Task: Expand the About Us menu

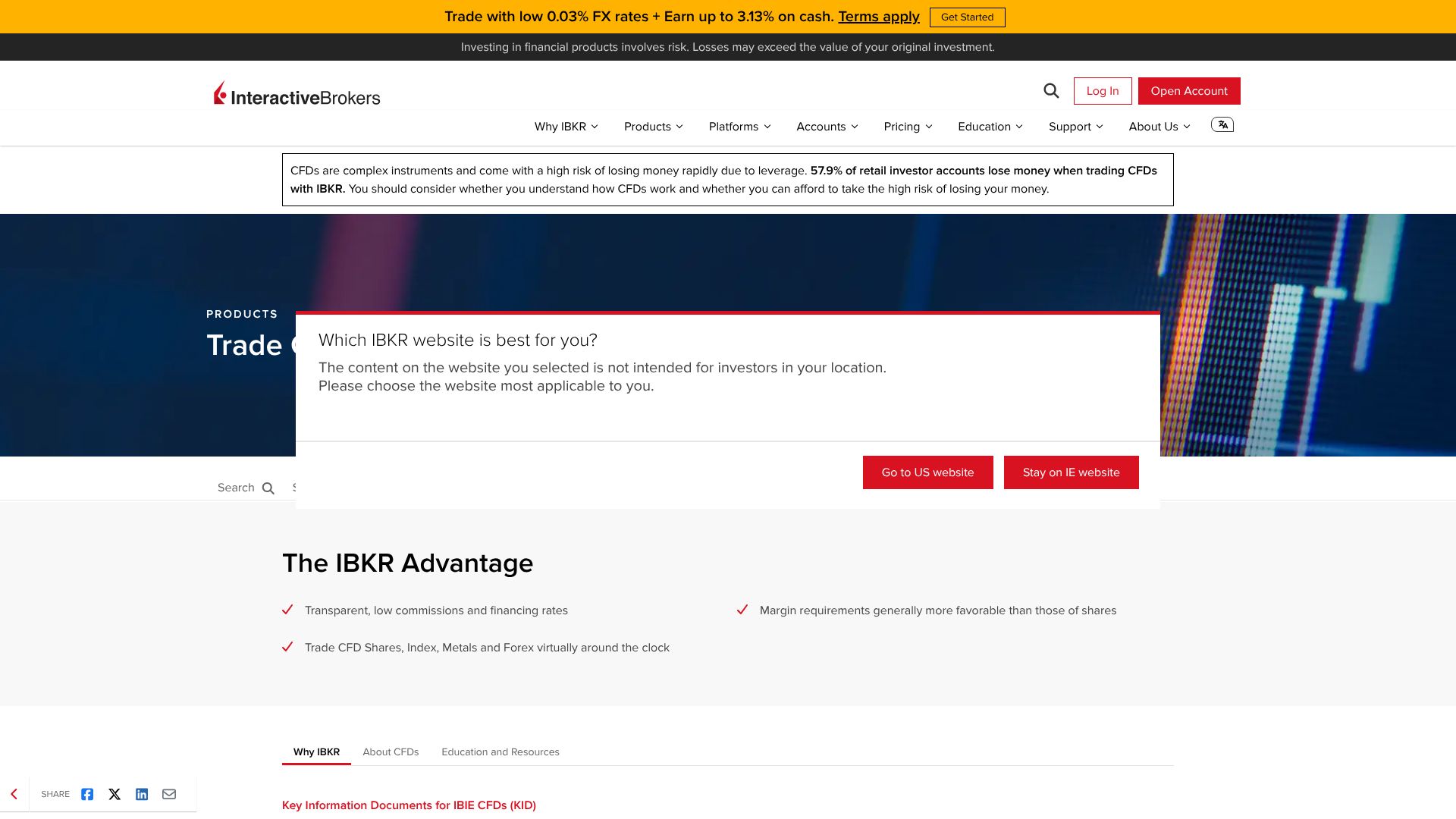Action: point(1159,127)
